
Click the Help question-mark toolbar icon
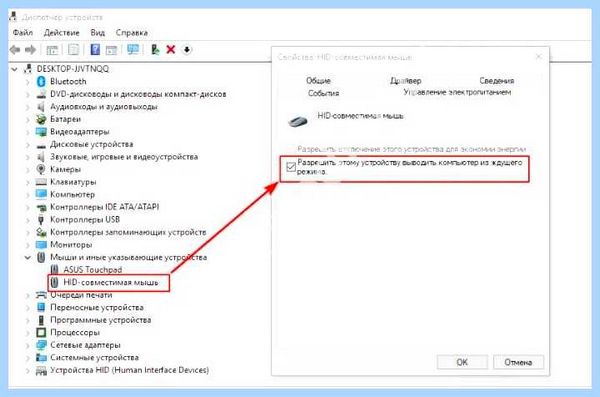point(95,49)
